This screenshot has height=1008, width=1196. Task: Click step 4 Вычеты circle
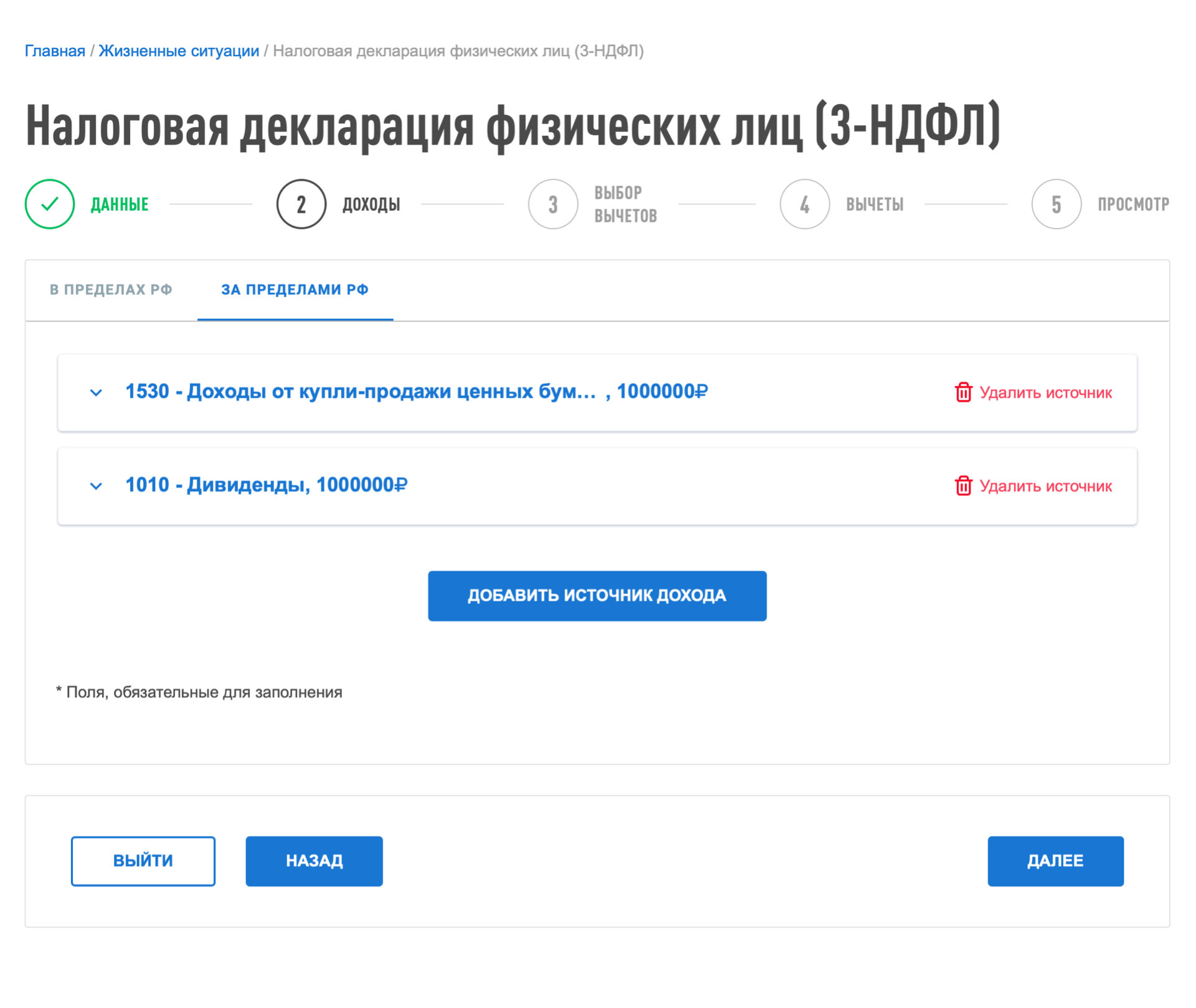coord(805,204)
